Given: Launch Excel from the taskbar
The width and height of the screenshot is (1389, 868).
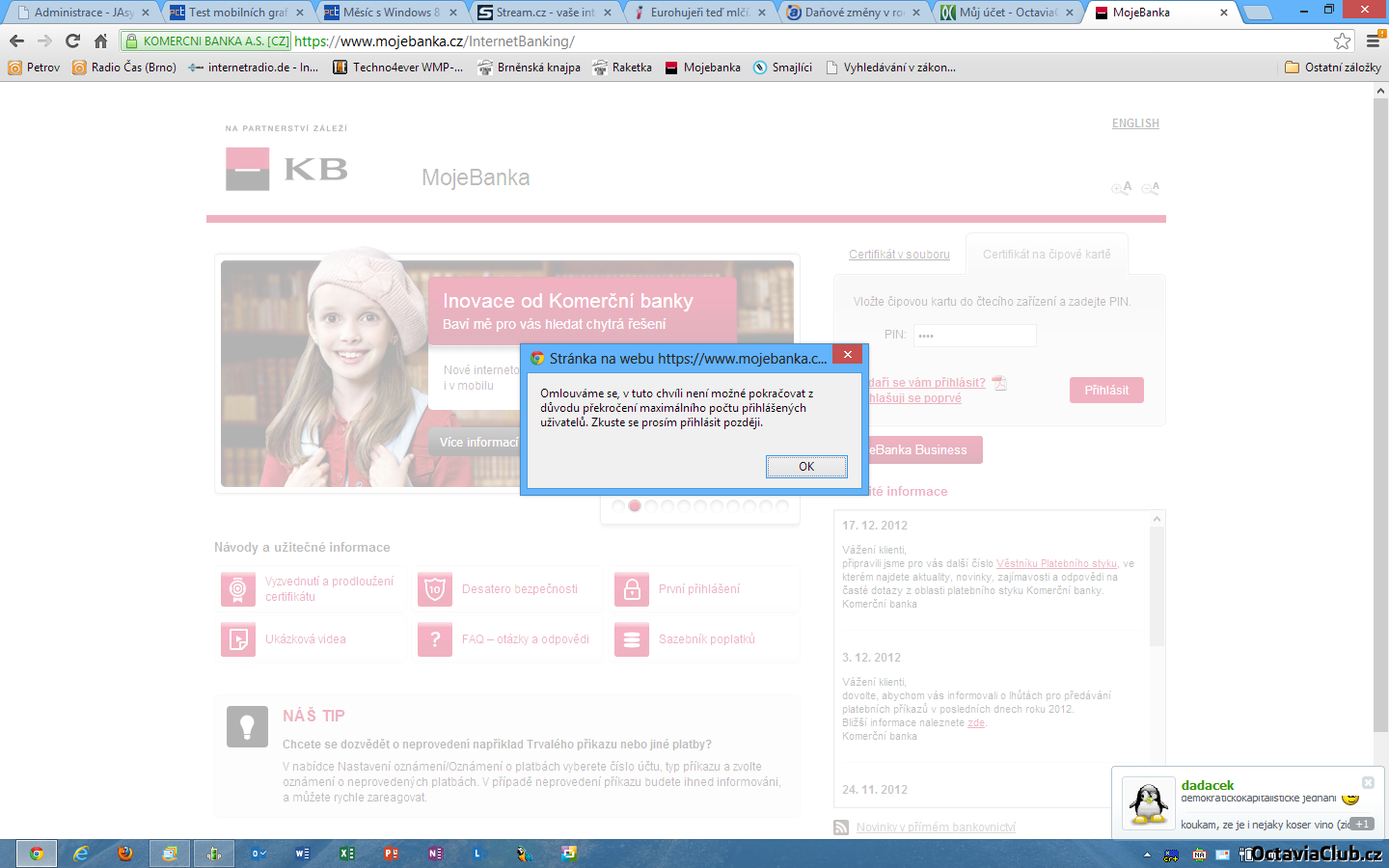Looking at the screenshot, I should click(x=346, y=854).
